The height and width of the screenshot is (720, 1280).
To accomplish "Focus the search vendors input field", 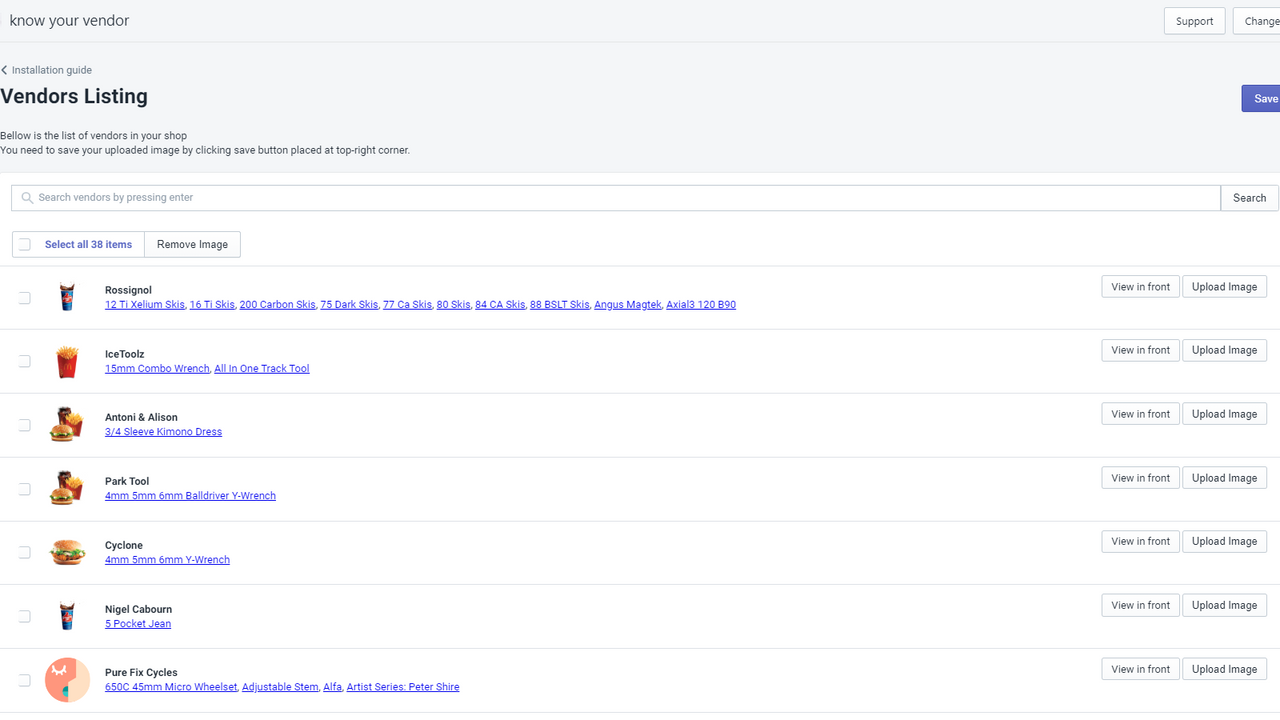I will click(x=616, y=198).
